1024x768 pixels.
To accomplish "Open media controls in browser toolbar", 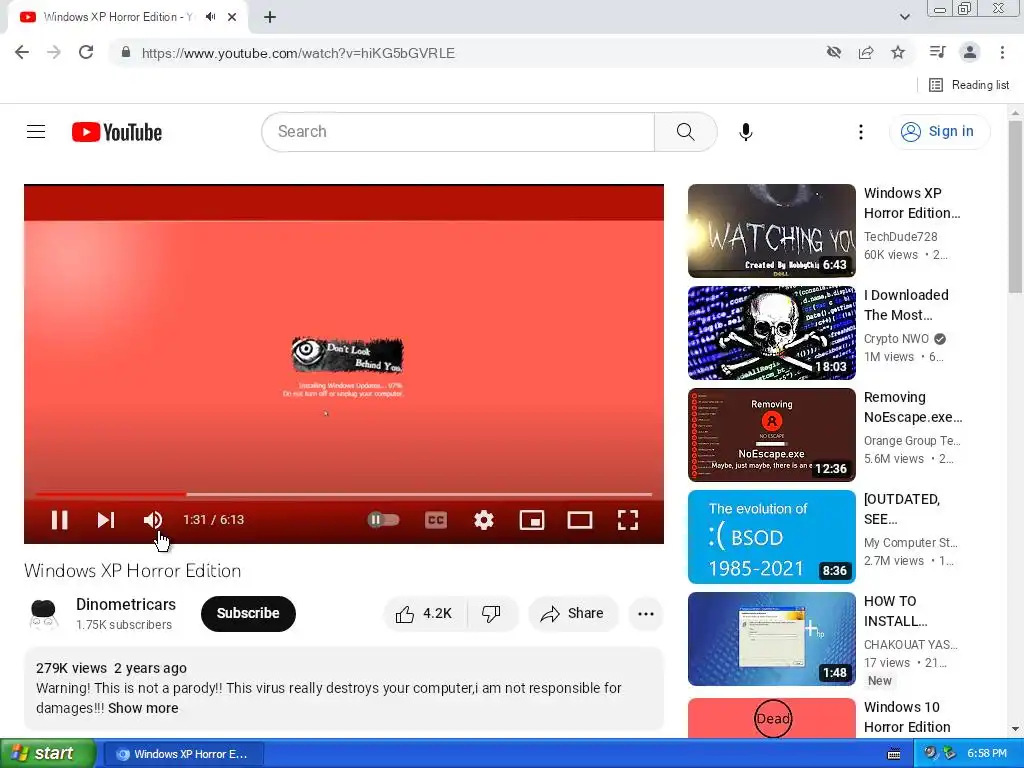I will coord(937,52).
